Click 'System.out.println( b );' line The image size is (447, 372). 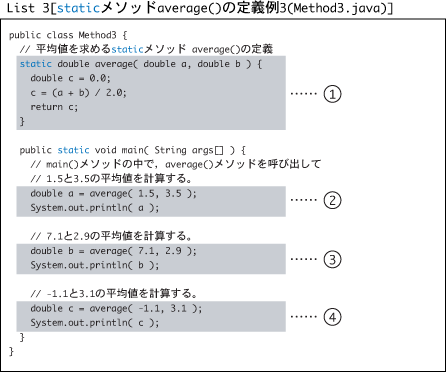click(x=95, y=265)
